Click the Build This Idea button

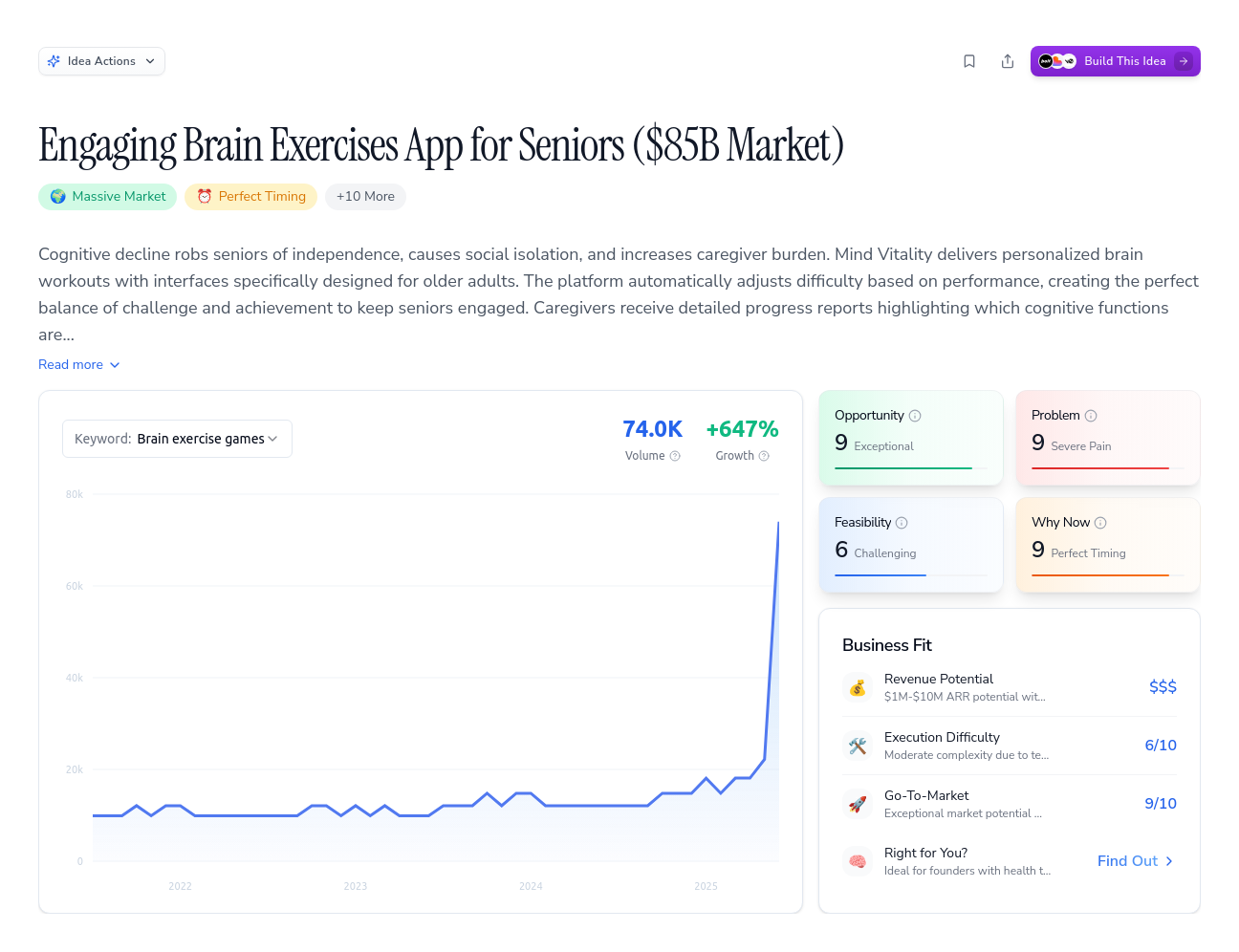(x=1115, y=61)
